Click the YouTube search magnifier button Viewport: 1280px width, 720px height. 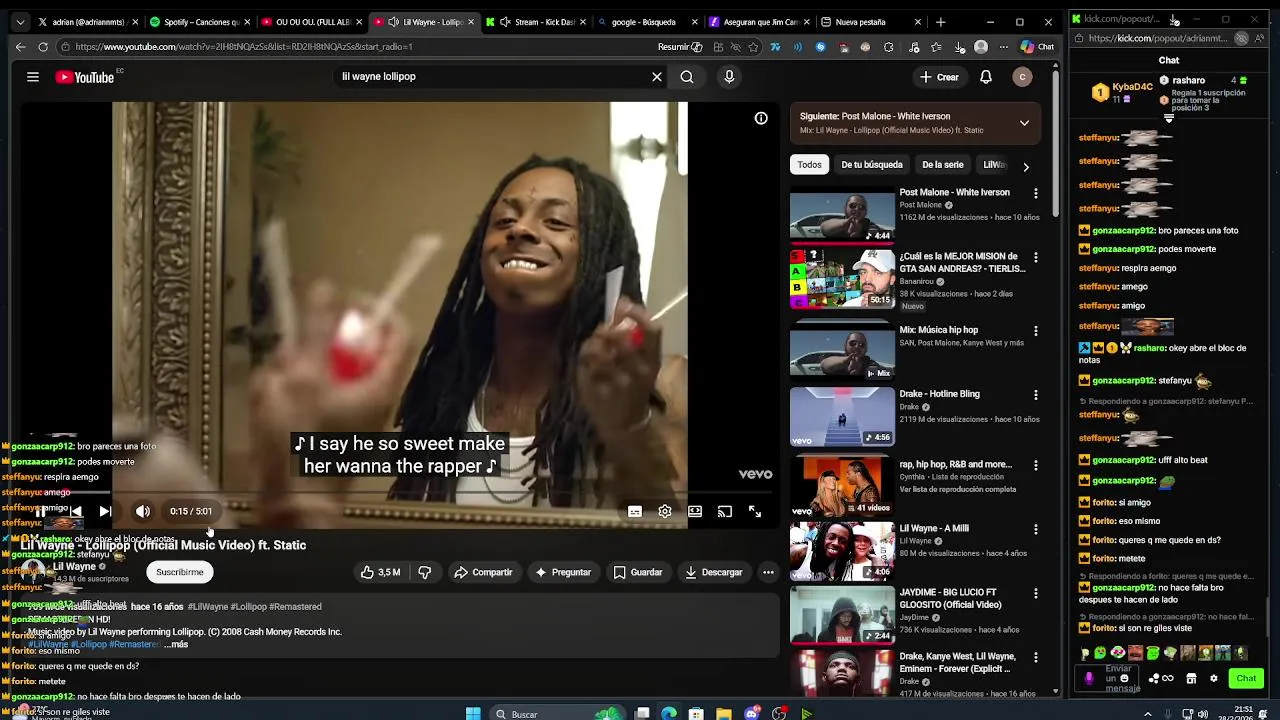point(687,77)
